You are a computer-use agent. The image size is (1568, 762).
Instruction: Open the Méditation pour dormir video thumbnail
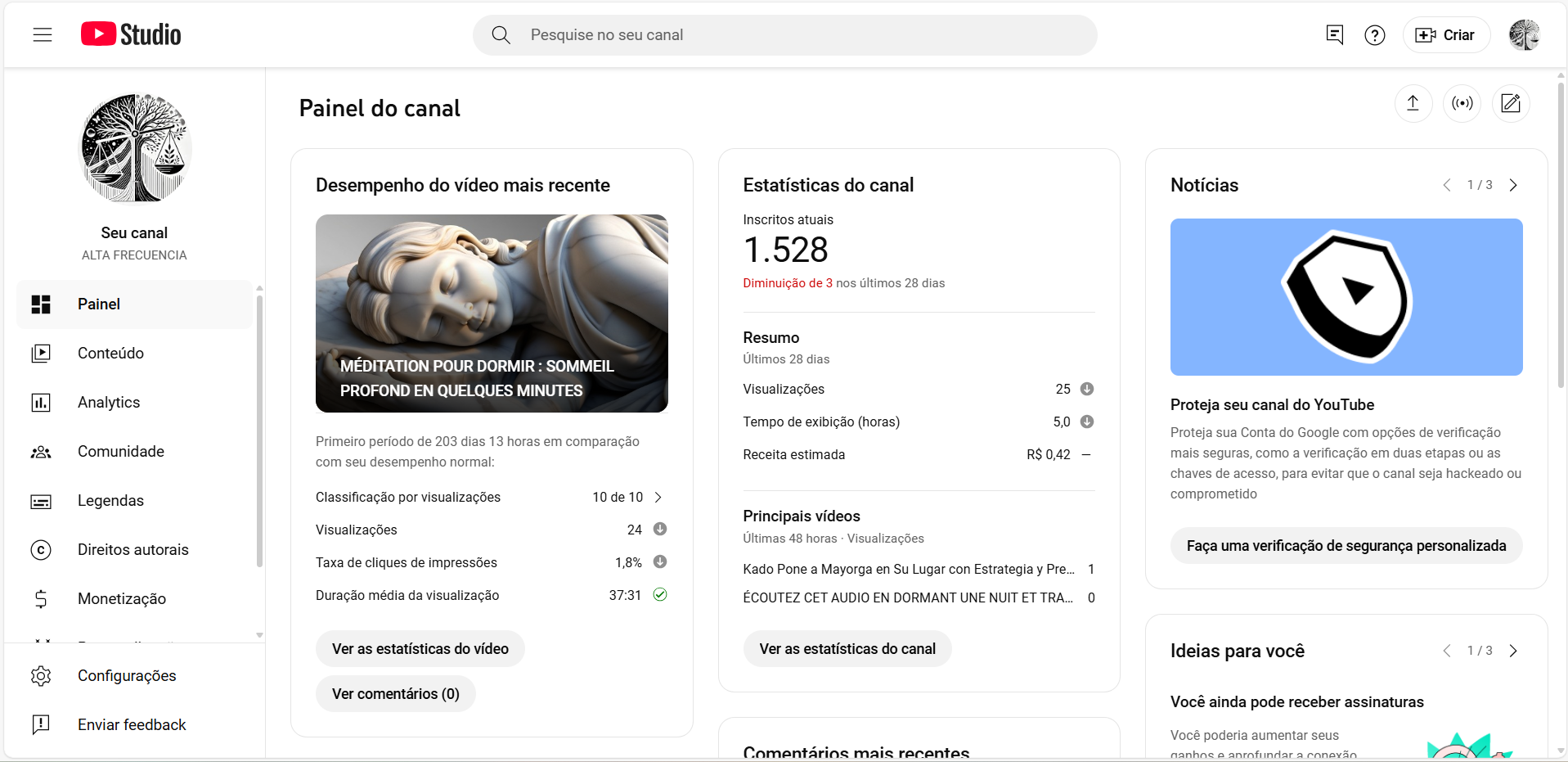click(492, 313)
